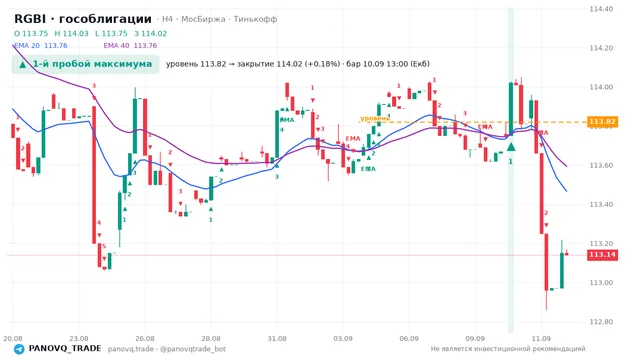Screen dimensions: 640x360
Task: Click the 'EMA 20 113.76' legend entry
Action: [41, 45]
